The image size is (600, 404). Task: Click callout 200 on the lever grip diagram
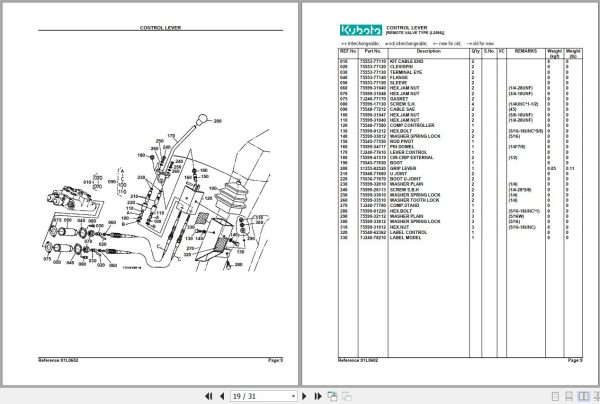coord(217,121)
